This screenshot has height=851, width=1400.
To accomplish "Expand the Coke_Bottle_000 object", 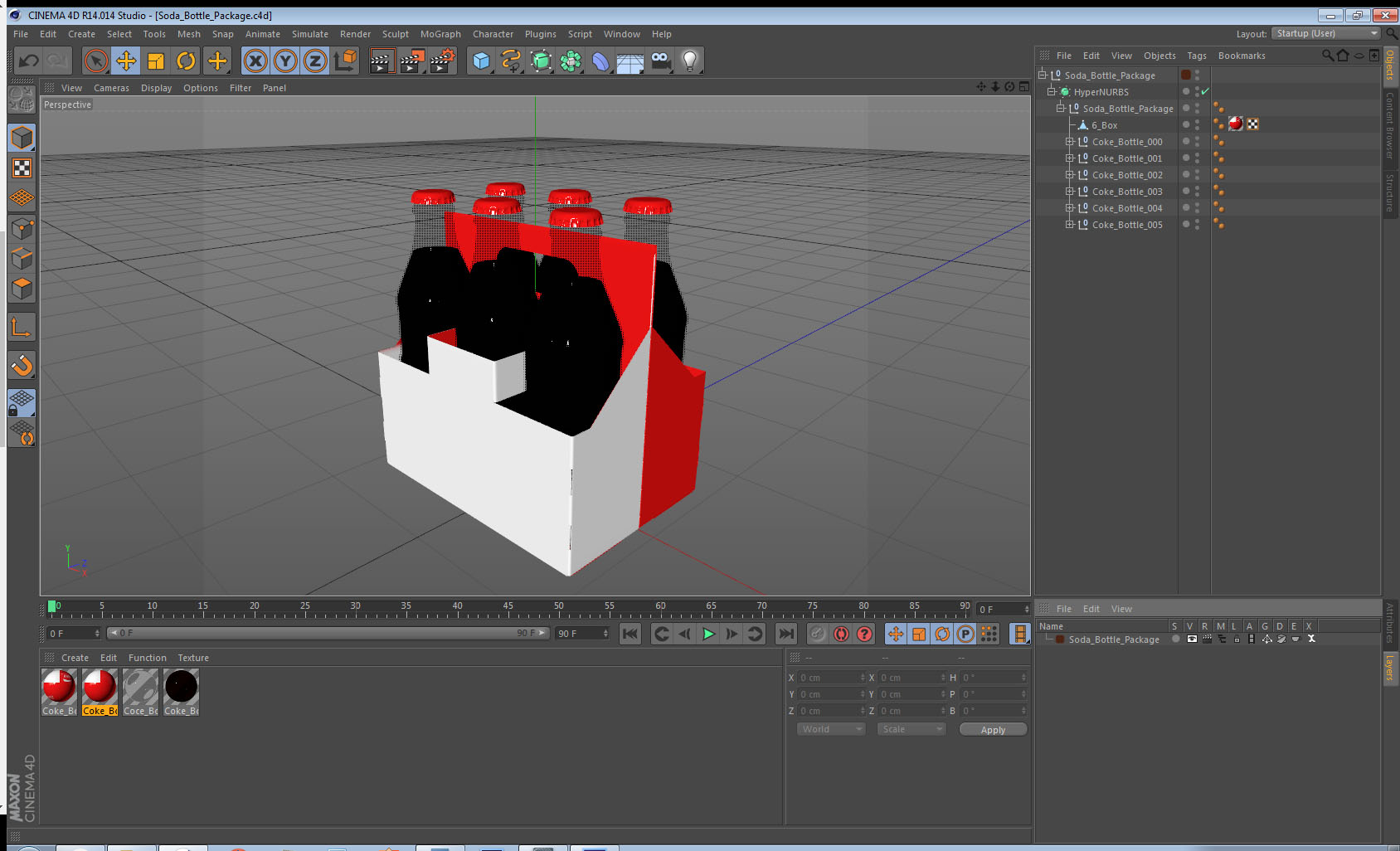I will 1069,142.
